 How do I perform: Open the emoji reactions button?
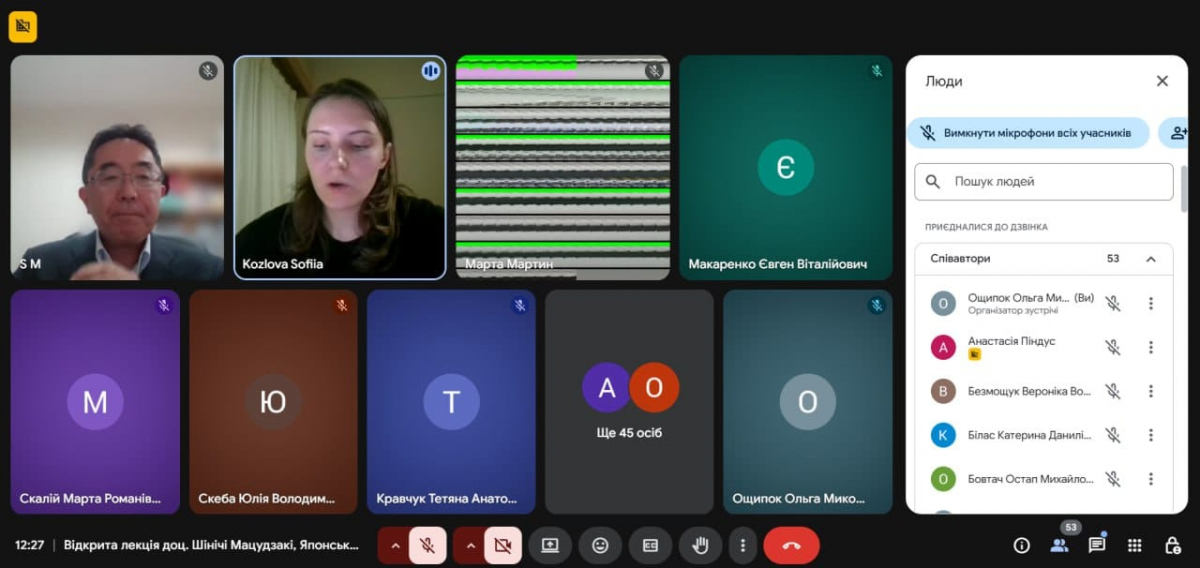coord(600,545)
